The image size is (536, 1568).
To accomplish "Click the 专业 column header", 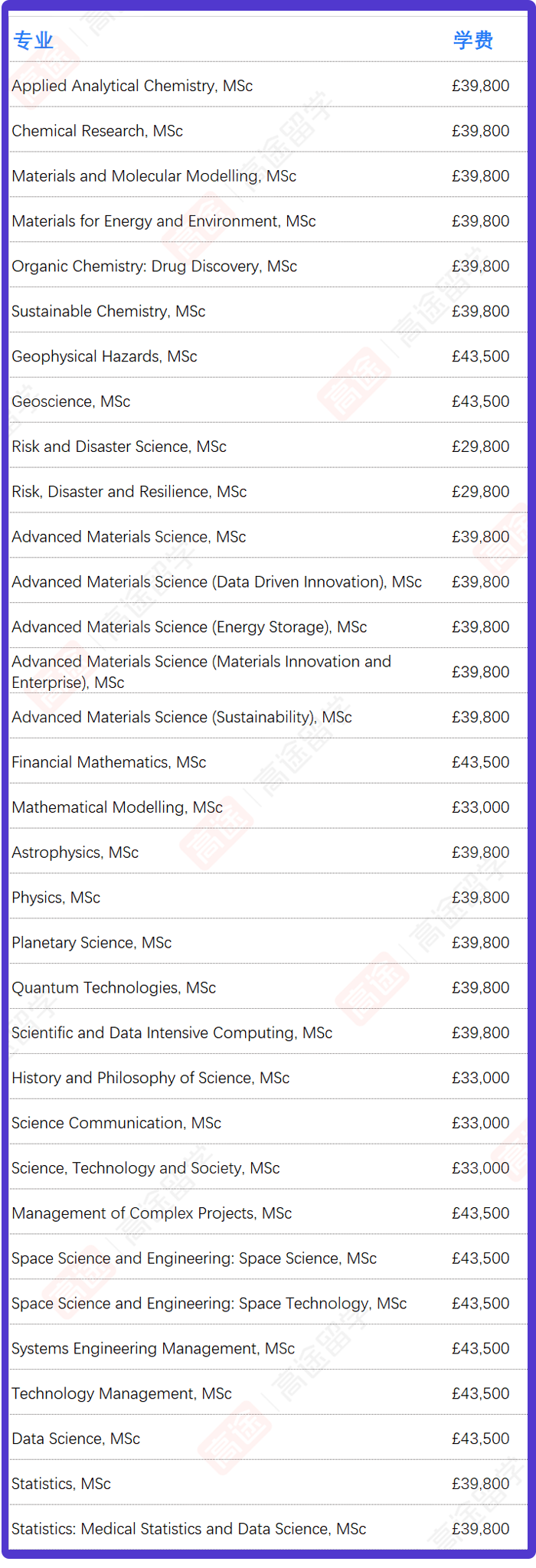I will [34, 41].
